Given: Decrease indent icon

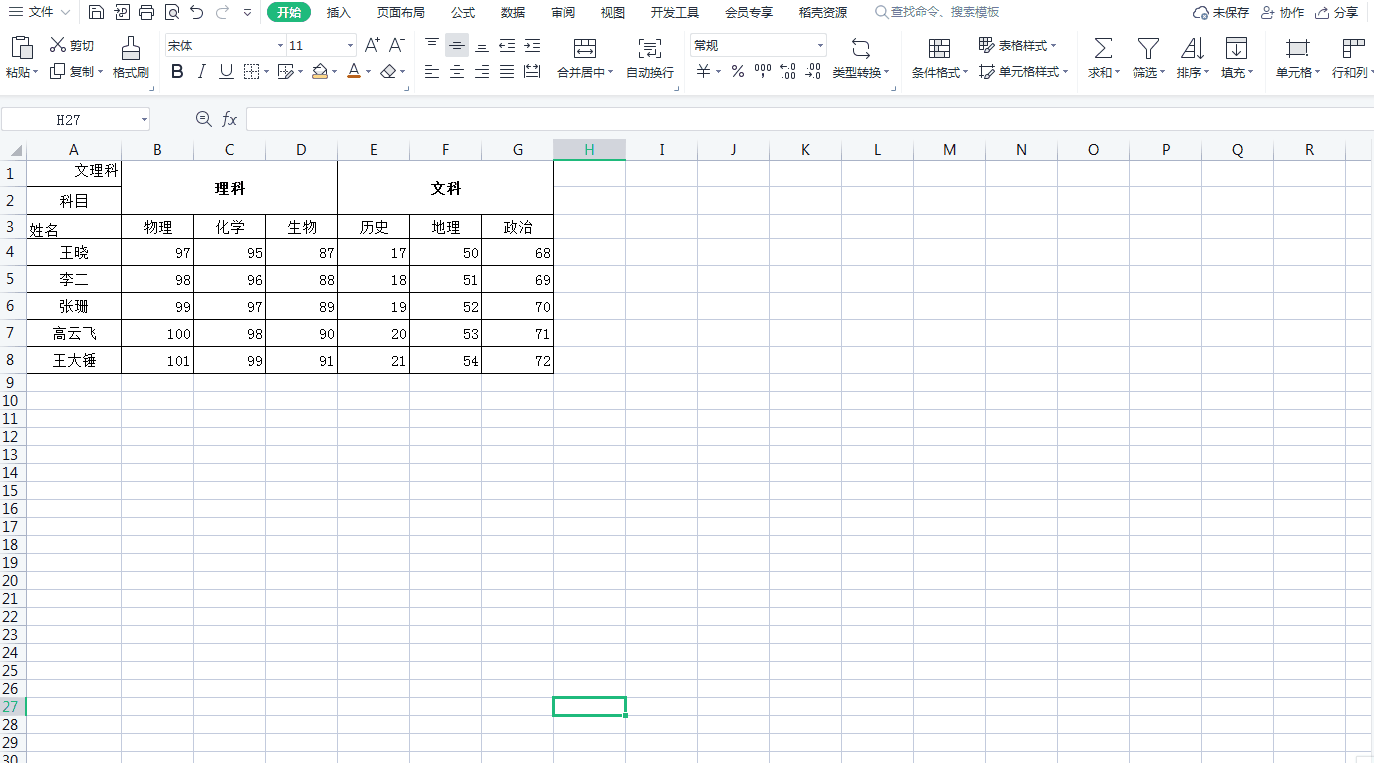Looking at the screenshot, I should (507, 45).
